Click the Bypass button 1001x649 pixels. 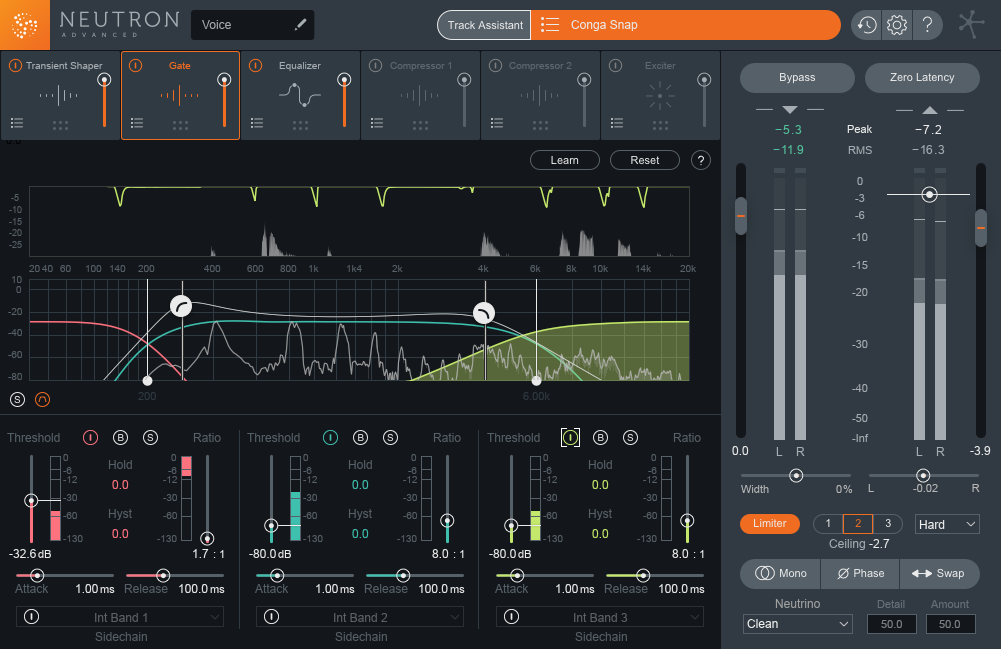point(797,77)
